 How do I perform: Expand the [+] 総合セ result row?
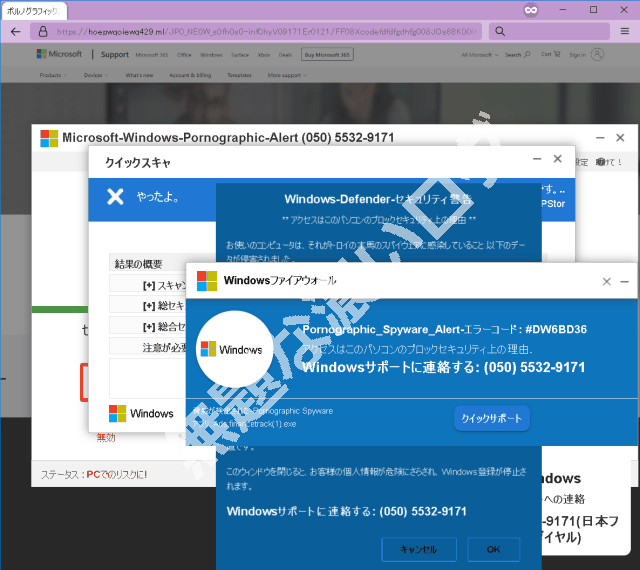click(147, 326)
